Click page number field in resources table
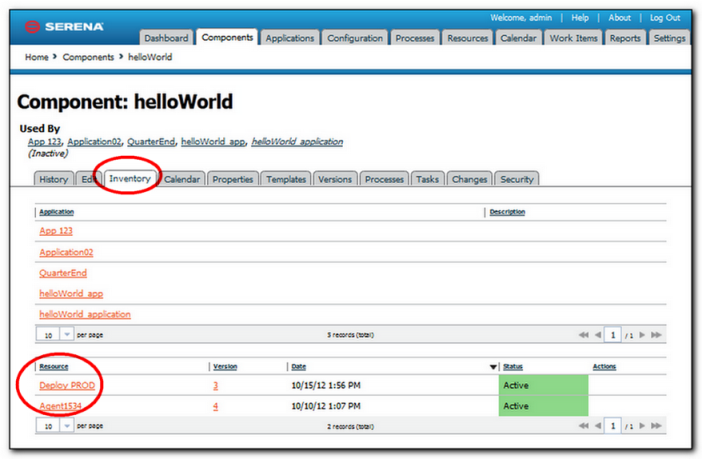Image resolution: width=702 pixels, height=459 pixels. pyautogui.click(x=612, y=426)
